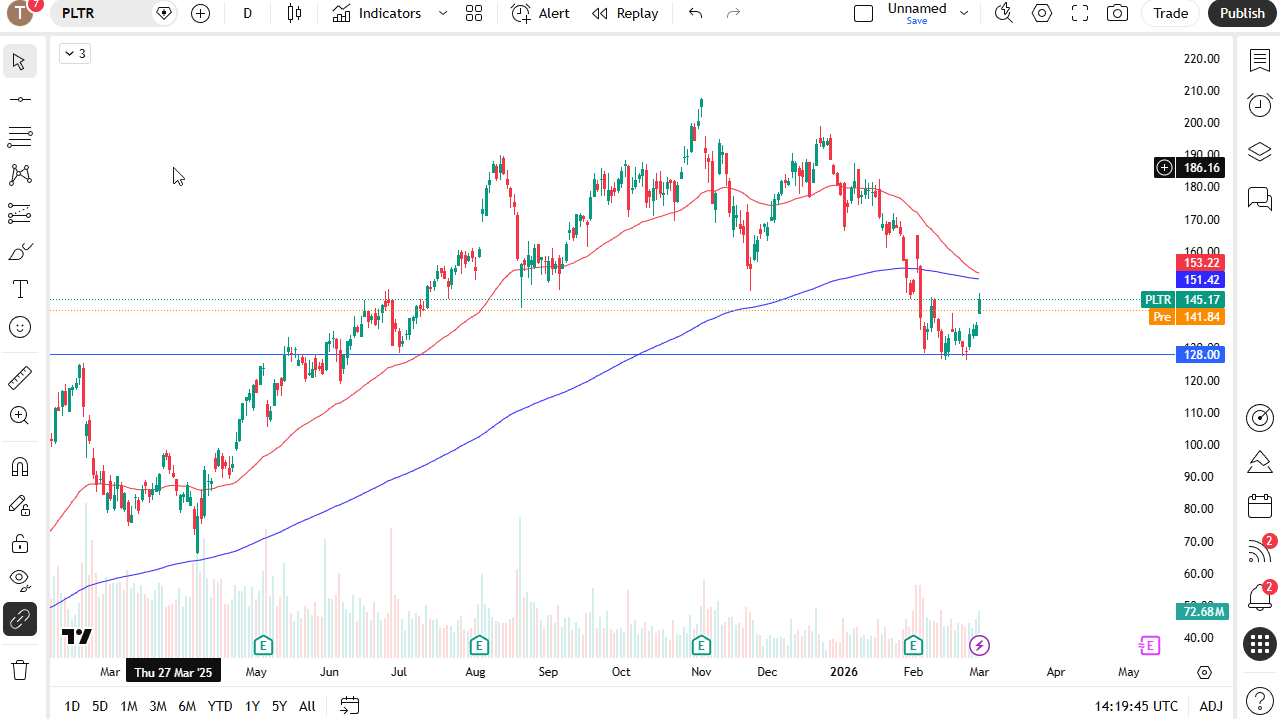Select the XABCD patterns tool
This screenshot has width=1280, height=719.
point(19,175)
